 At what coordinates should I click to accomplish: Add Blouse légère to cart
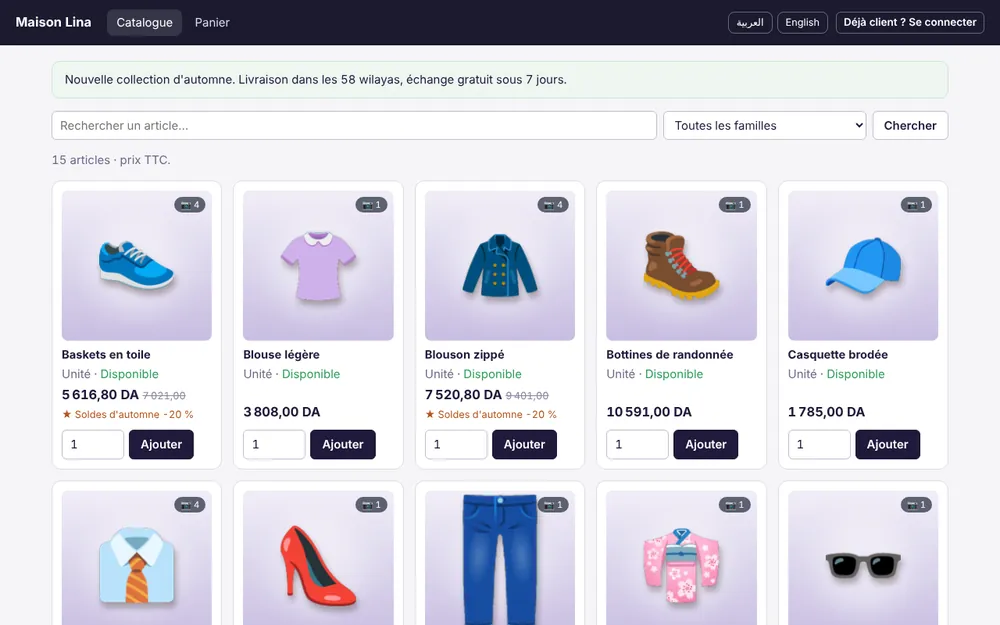point(342,445)
